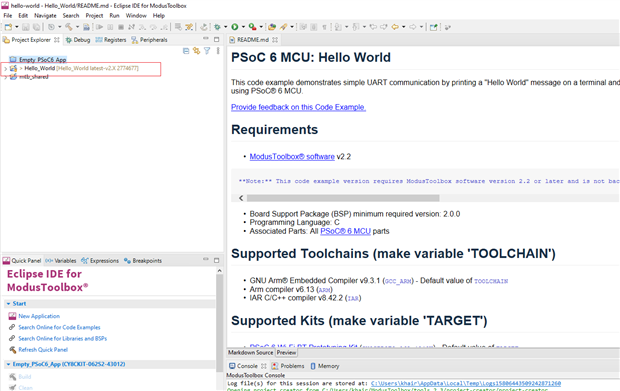Minimize the Project Explorer panel
This screenshot has width=620, height=391.
206,39
